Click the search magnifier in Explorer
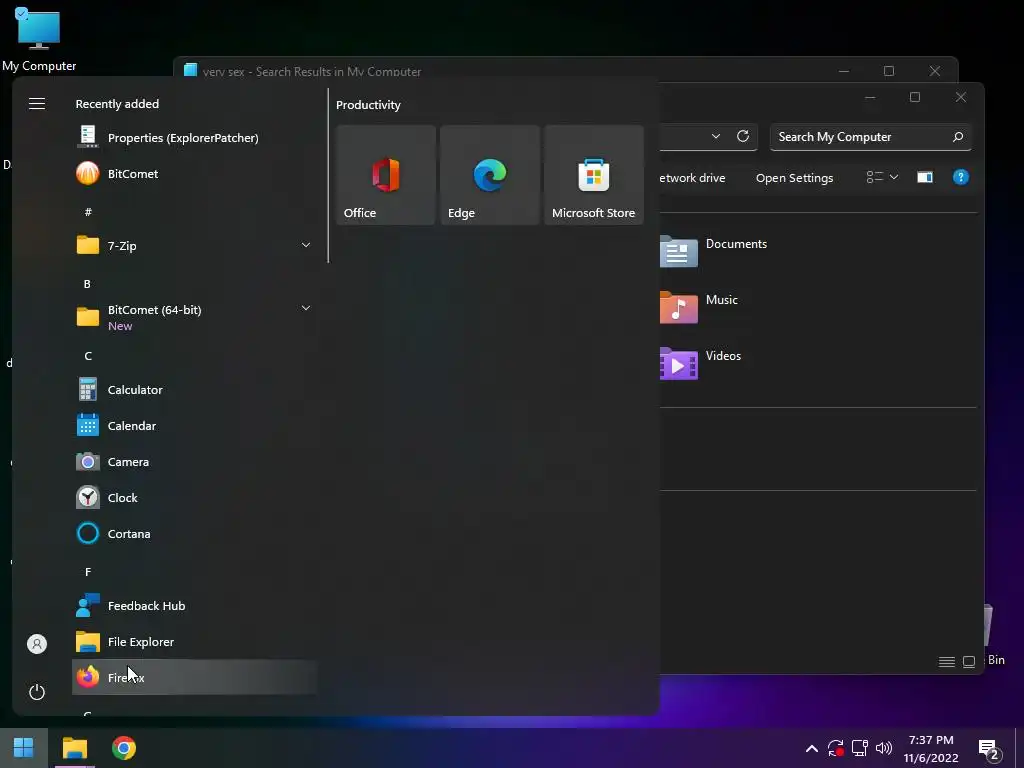Image resolution: width=1024 pixels, height=768 pixels. [957, 137]
